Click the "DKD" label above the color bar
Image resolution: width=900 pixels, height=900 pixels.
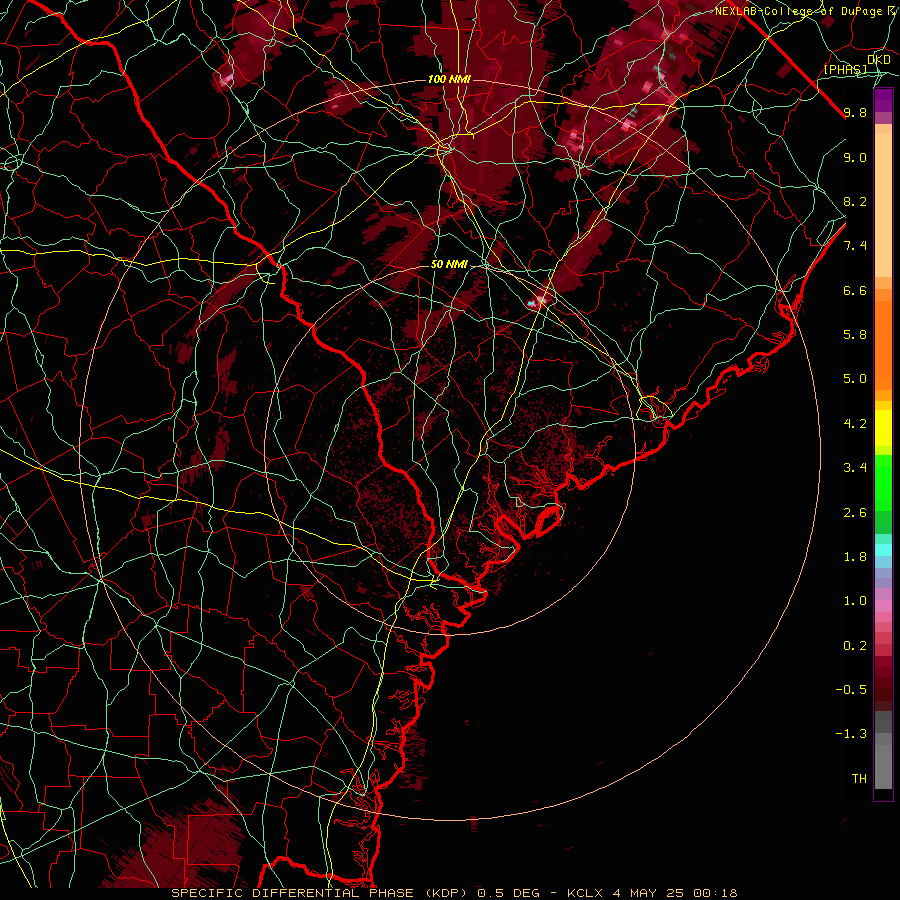[879, 60]
